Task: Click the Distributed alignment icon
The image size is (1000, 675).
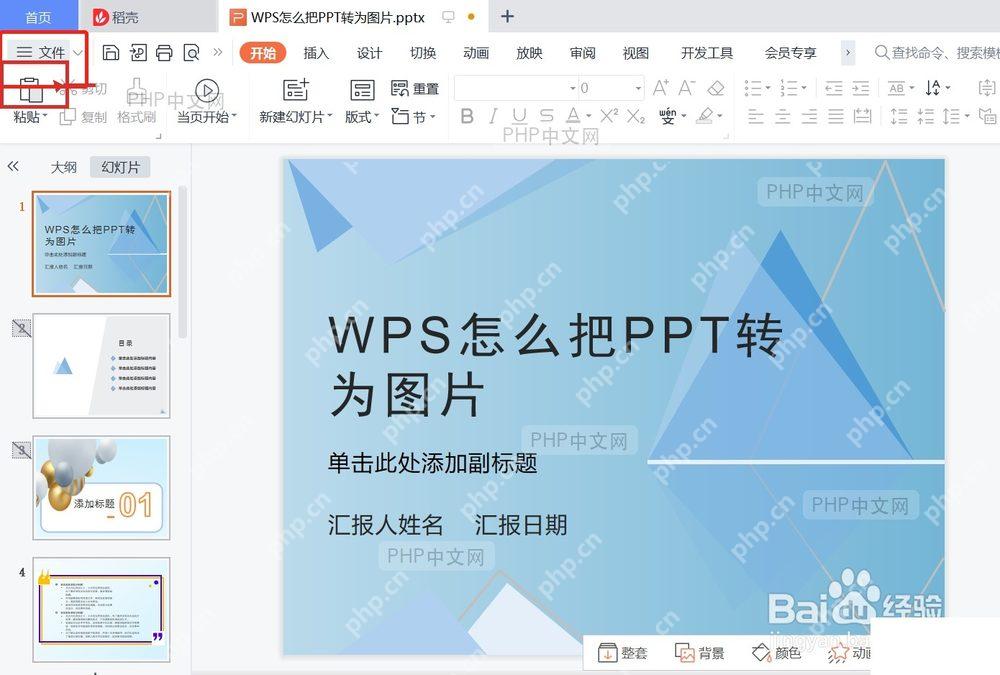Action: (863, 116)
